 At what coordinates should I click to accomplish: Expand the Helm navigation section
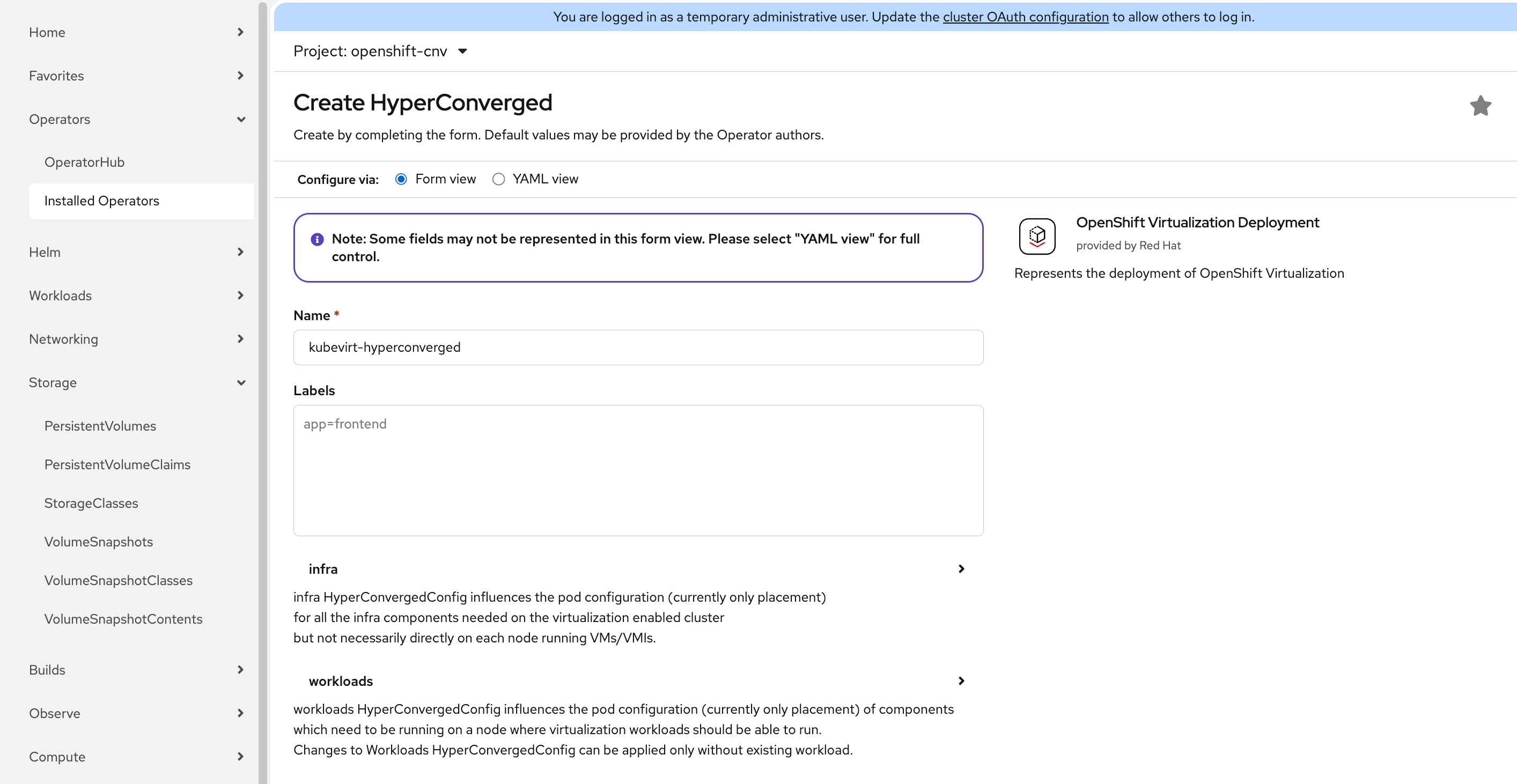pyautogui.click(x=137, y=252)
